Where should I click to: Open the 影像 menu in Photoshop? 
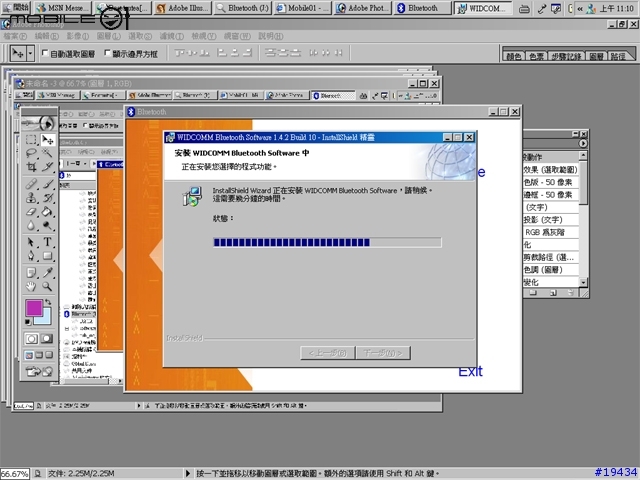point(78,36)
